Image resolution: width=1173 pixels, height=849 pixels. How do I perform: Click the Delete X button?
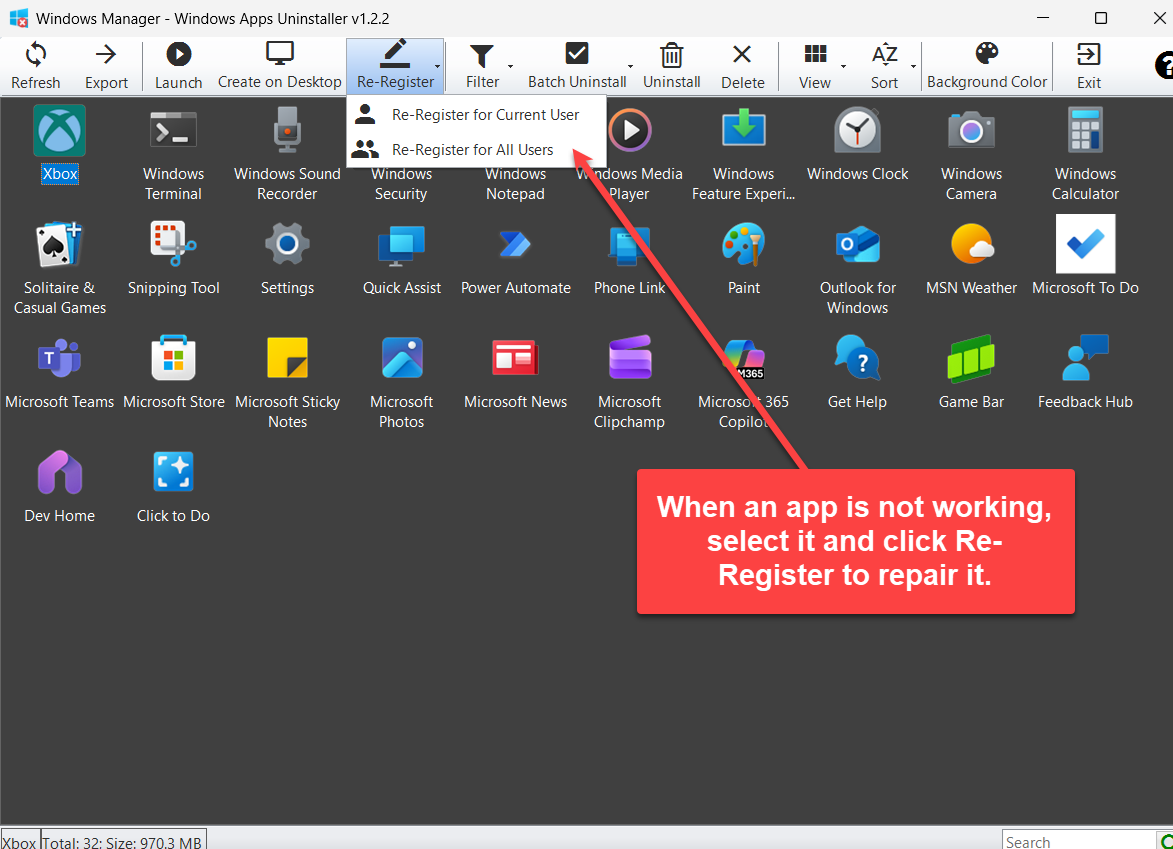point(742,66)
